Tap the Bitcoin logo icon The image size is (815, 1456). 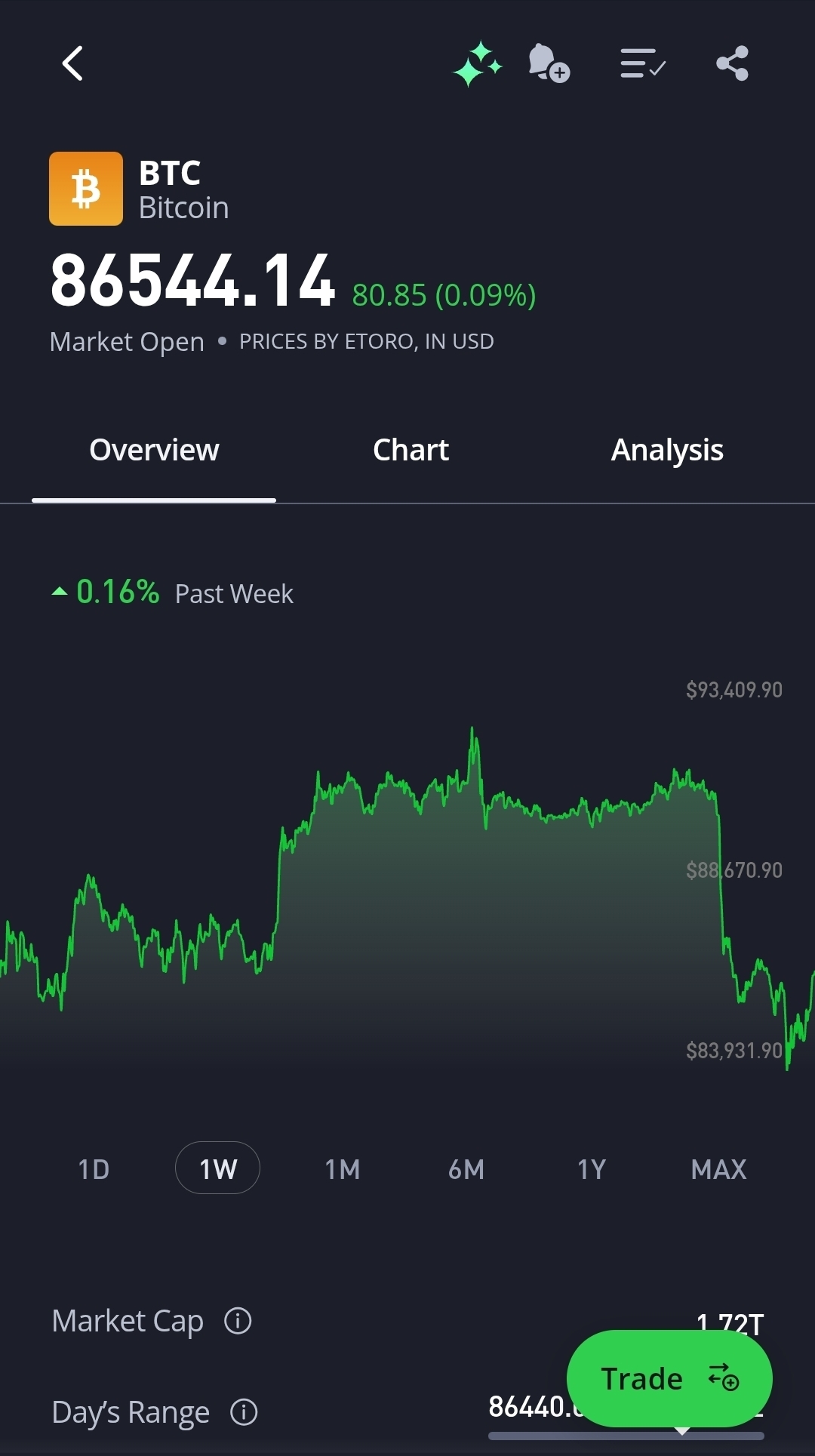point(86,189)
